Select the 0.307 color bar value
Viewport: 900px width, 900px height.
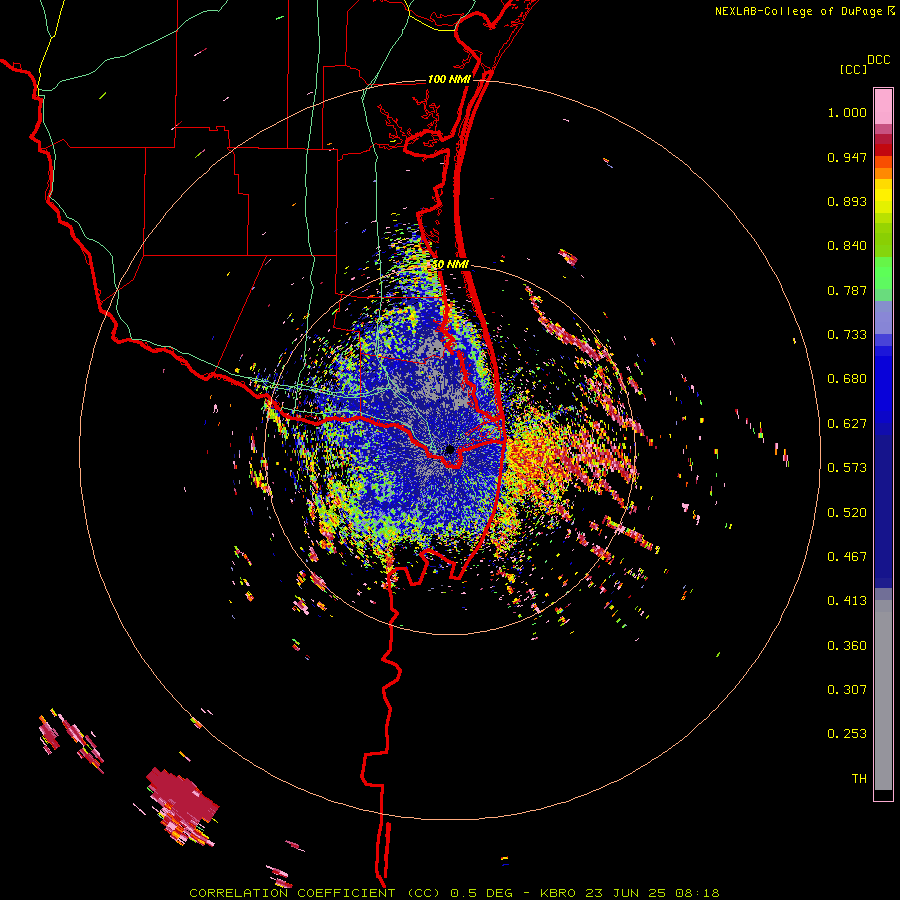(x=847, y=690)
